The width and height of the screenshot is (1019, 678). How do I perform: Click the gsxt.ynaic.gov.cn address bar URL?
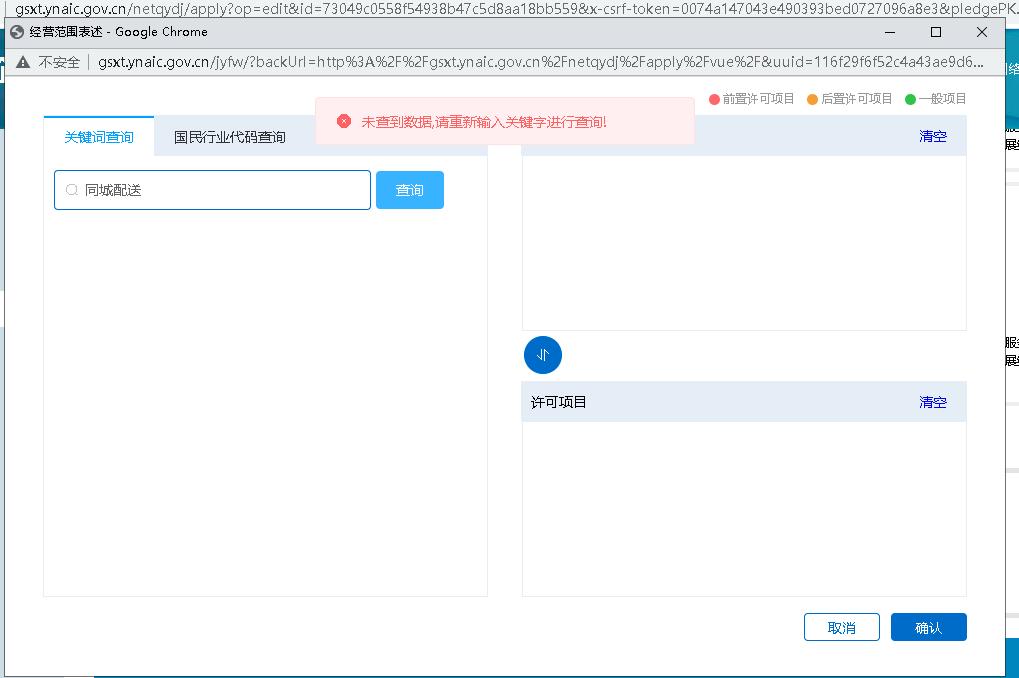click(540, 62)
